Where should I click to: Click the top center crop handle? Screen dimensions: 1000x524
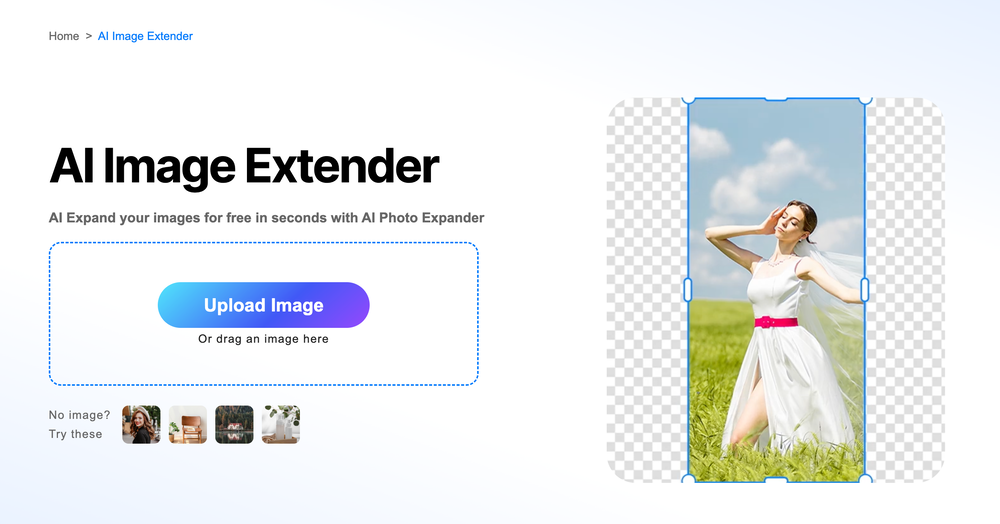pyautogui.click(x=776, y=99)
